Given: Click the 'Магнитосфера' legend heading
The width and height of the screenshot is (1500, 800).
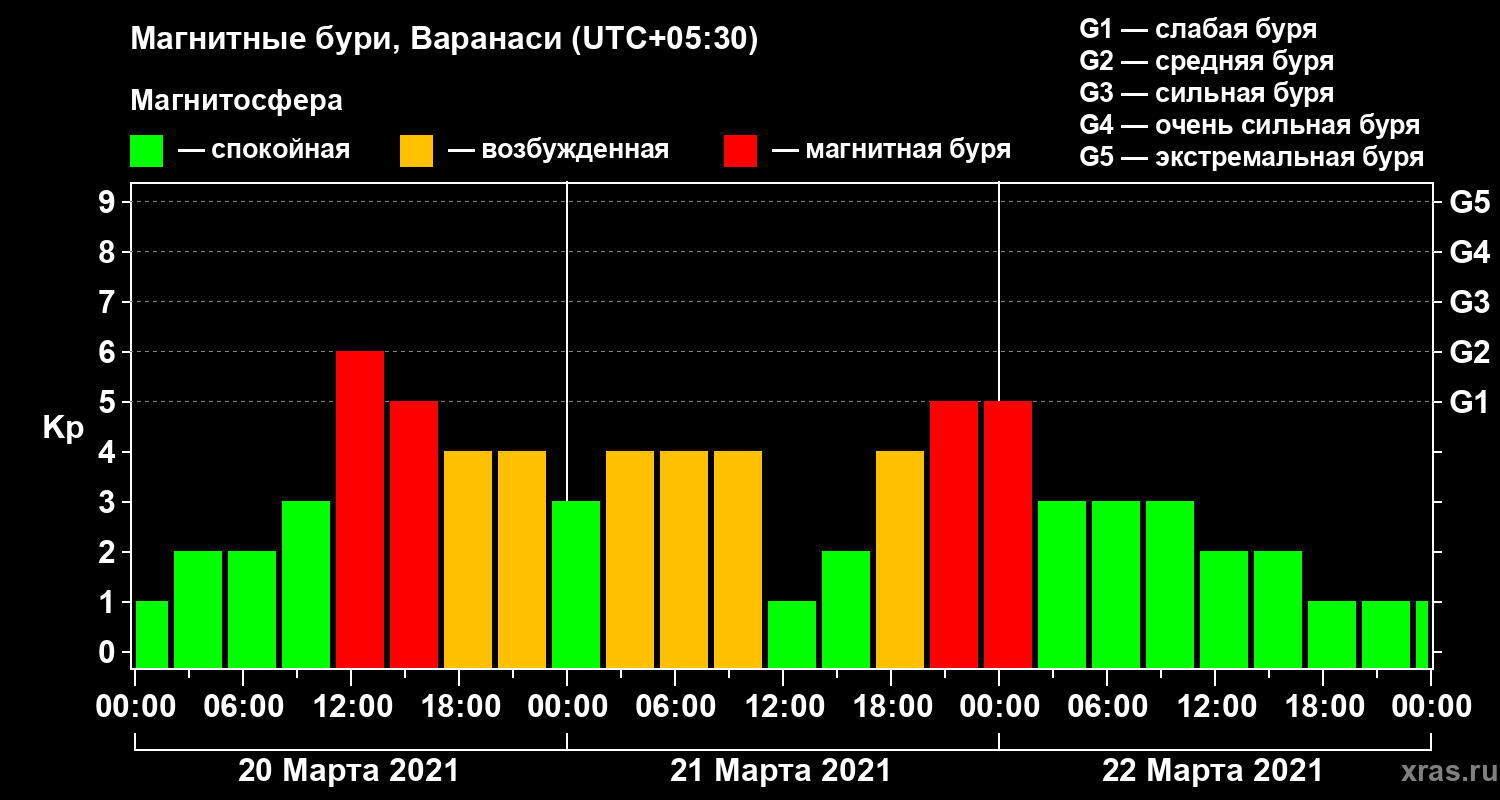Looking at the screenshot, I should pyautogui.click(x=237, y=101).
